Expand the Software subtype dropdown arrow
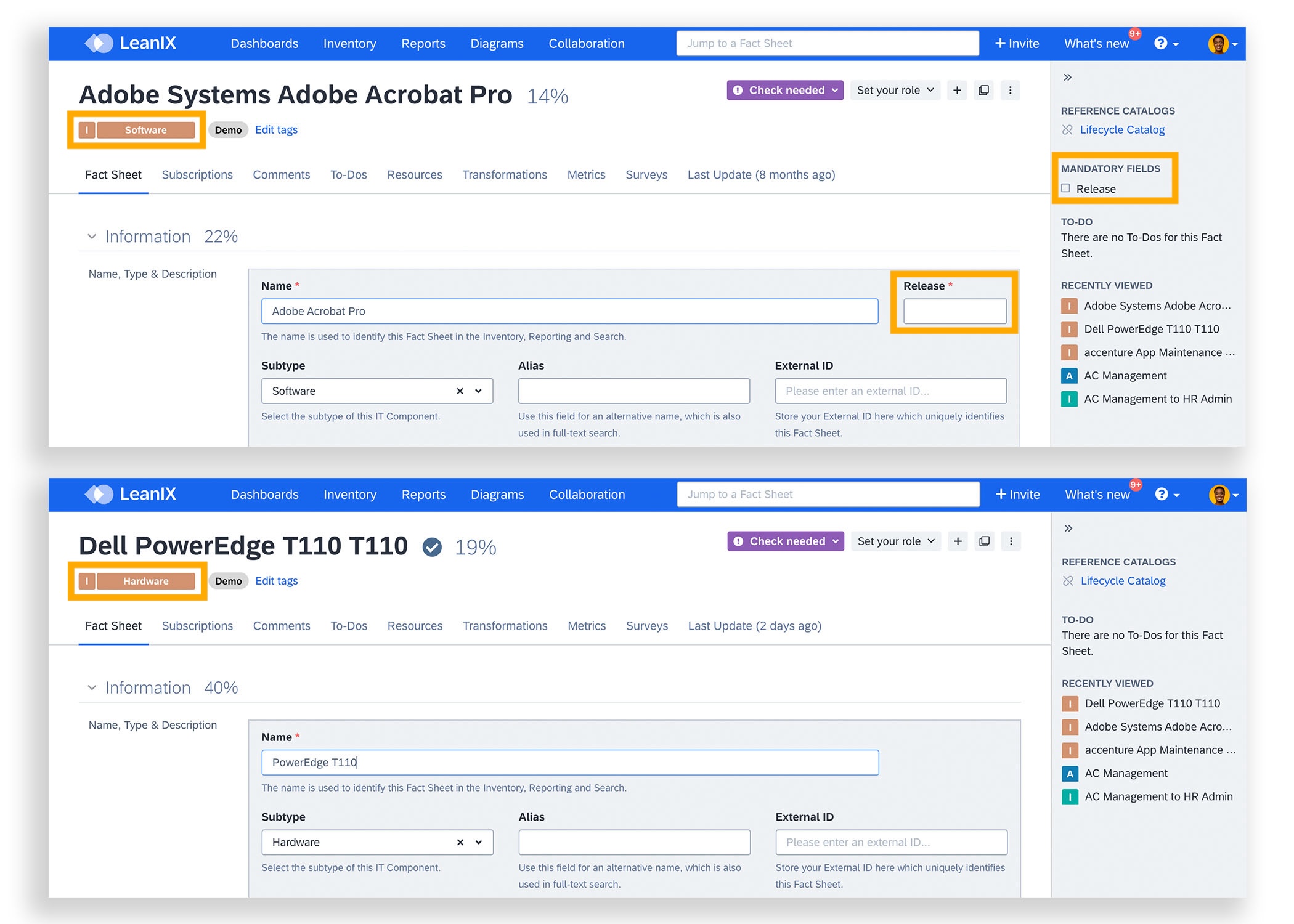1294x924 pixels. pyautogui.click(x=478, y=391)
